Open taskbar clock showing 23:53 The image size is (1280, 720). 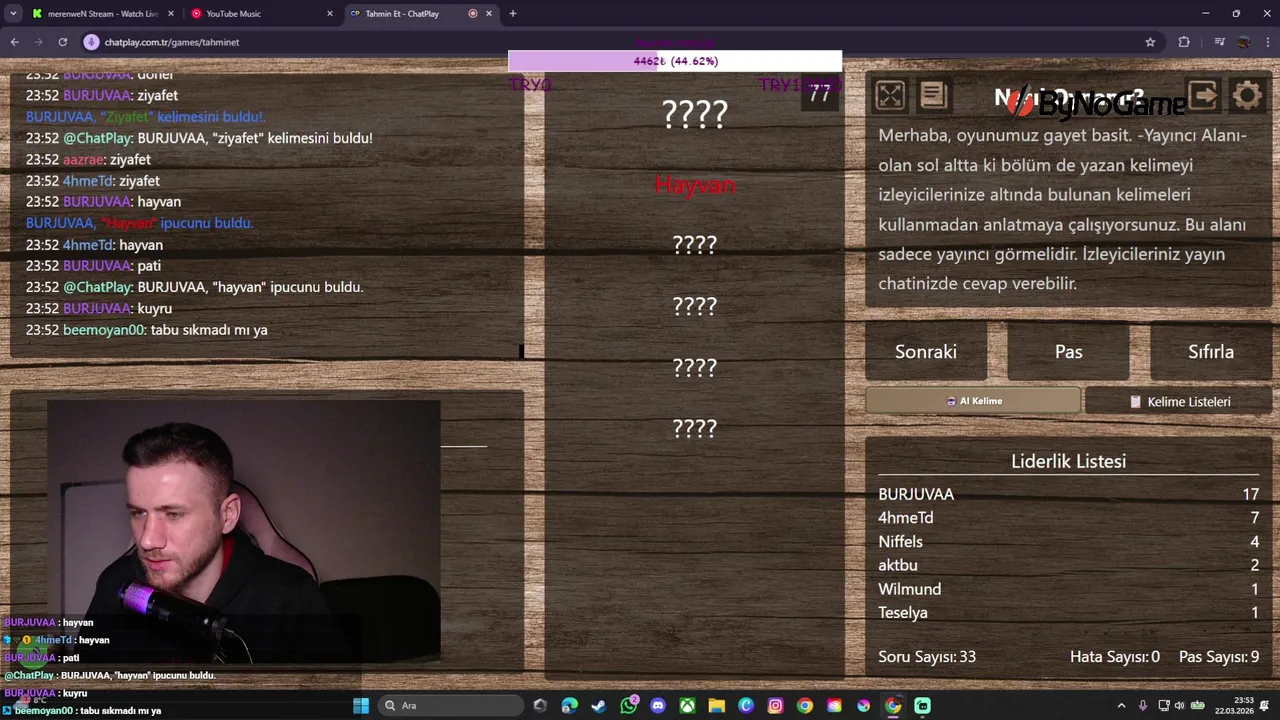[x=1234, y=706]
